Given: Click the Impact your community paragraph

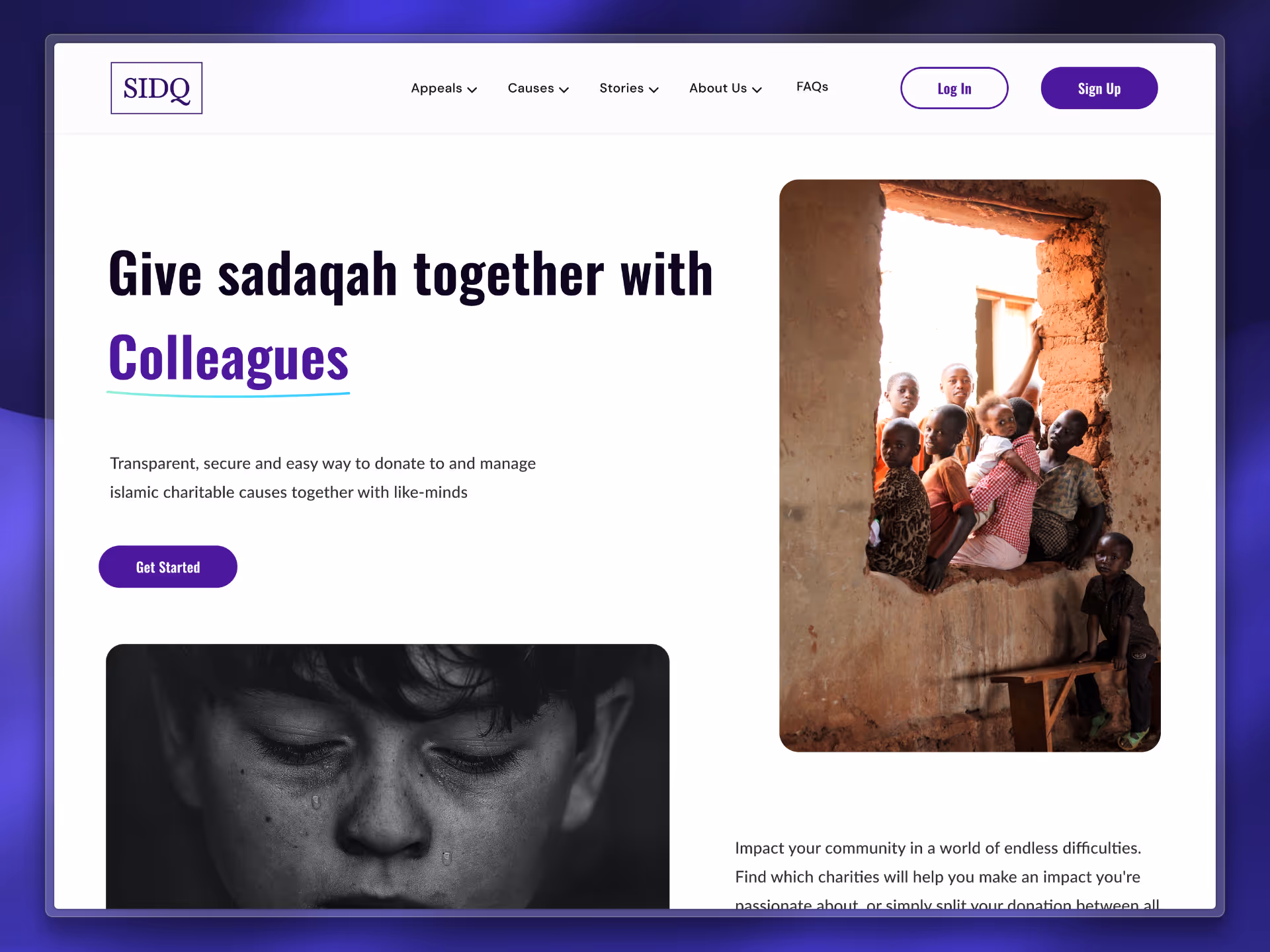Looking at the screenshot, I should (947, 874).
